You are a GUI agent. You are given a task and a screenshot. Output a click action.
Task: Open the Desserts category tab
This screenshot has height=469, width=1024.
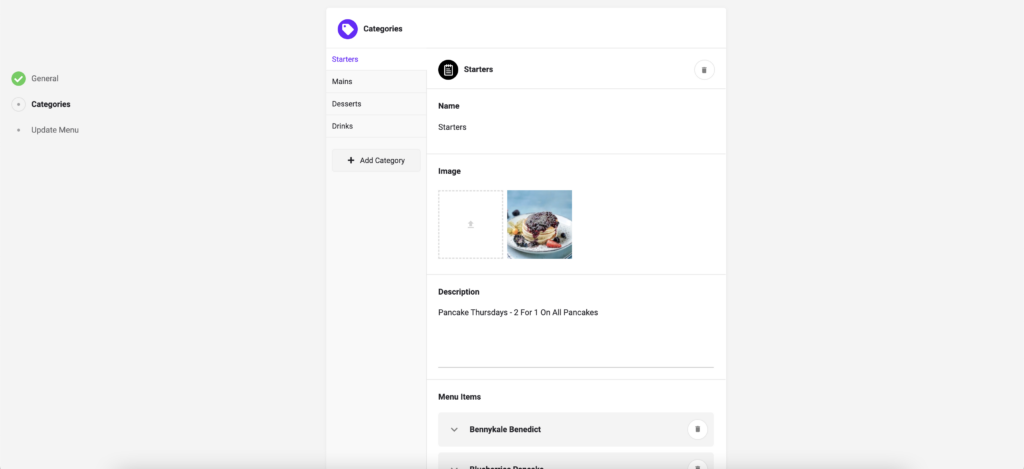pos(376,104)
